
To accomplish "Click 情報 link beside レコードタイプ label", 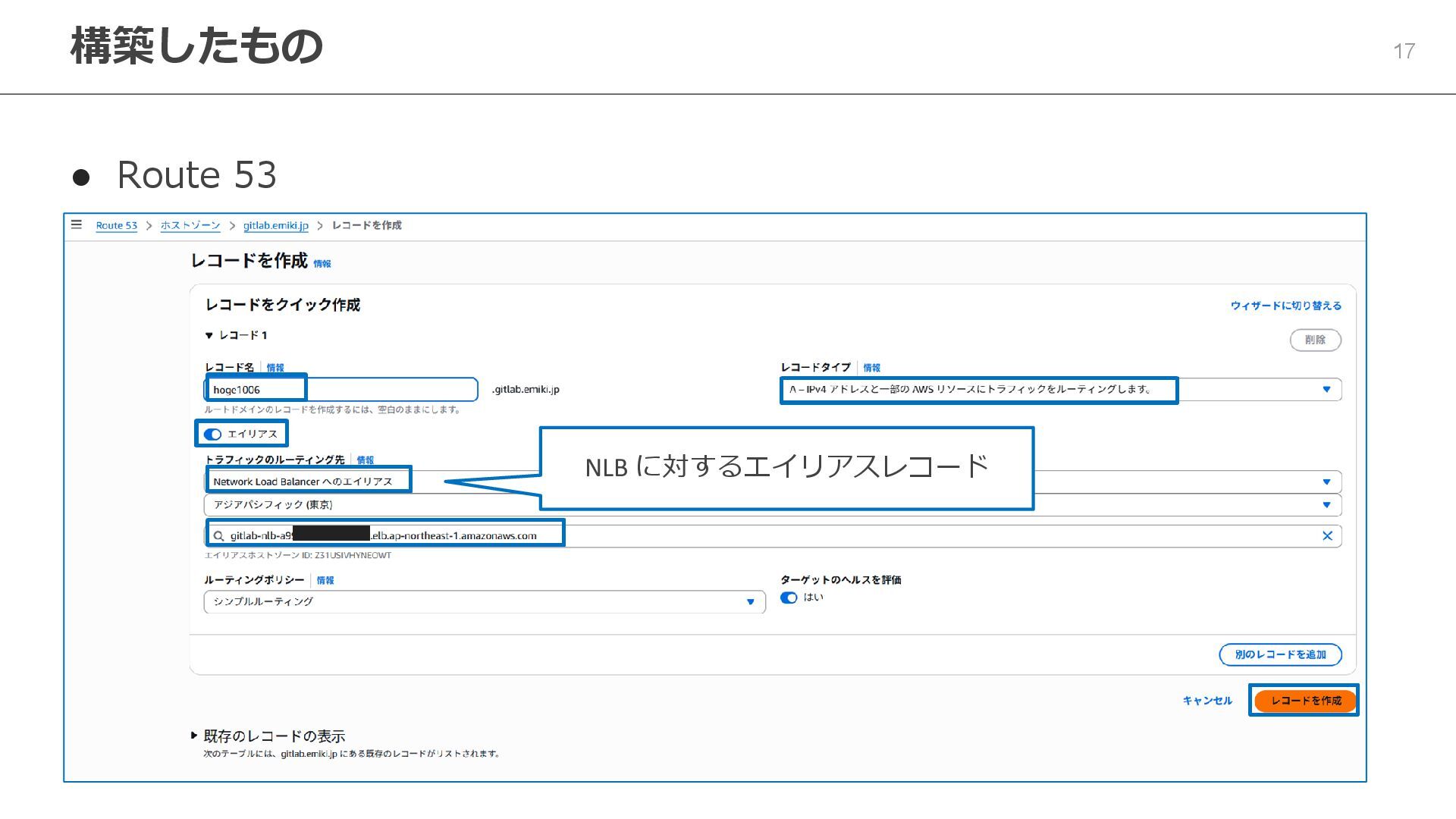I will pos(871,368).
